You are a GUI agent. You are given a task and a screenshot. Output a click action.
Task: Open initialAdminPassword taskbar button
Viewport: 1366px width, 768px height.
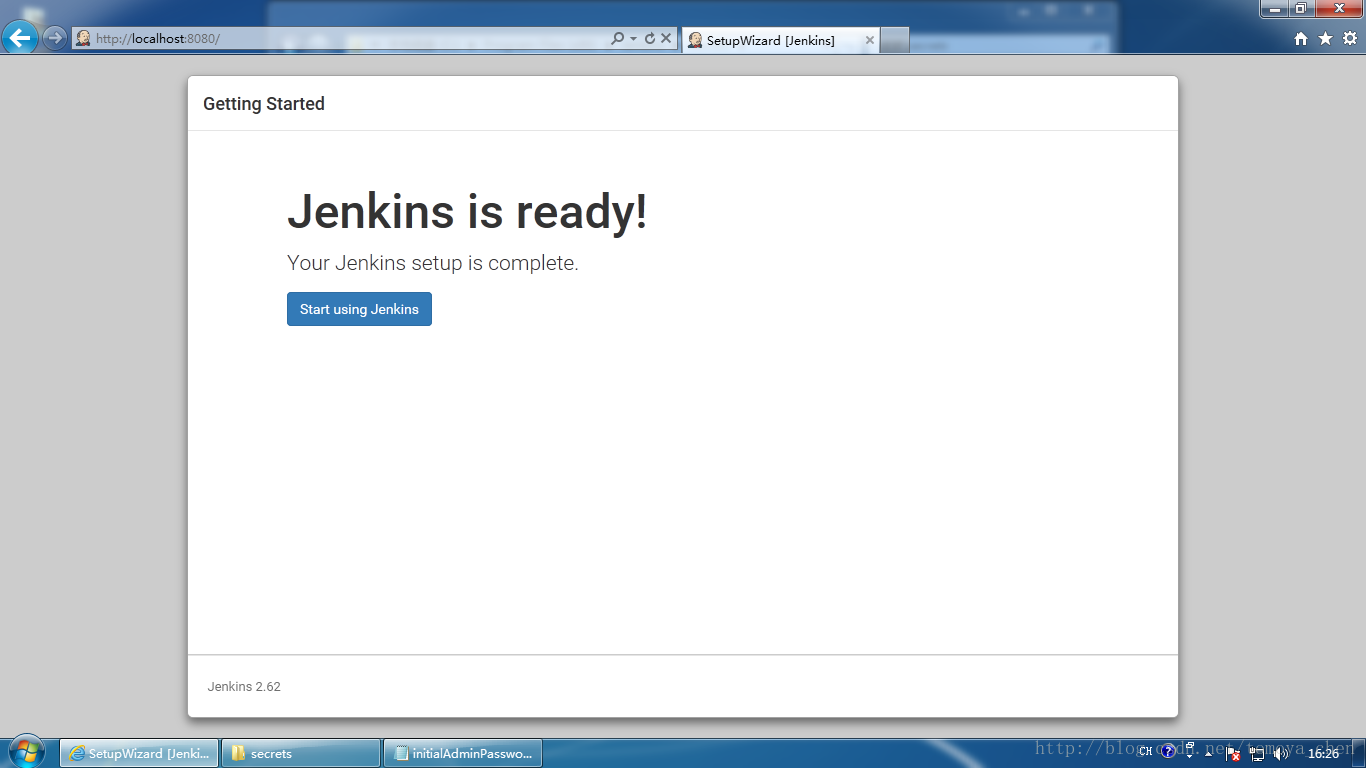(x=463, y=753)
